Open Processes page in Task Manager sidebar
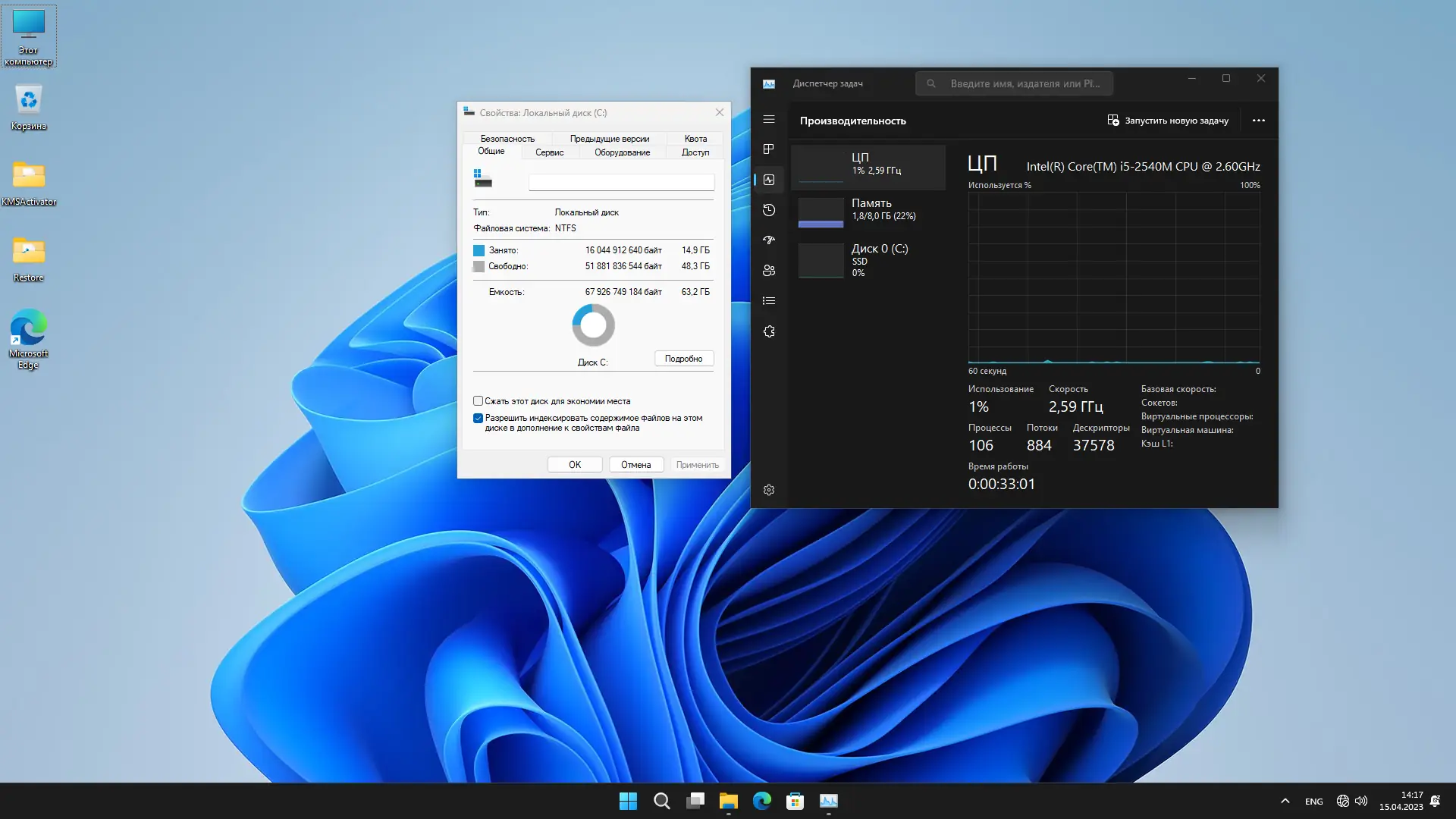The image size is (1456, 819). click(x=768, y=149)
